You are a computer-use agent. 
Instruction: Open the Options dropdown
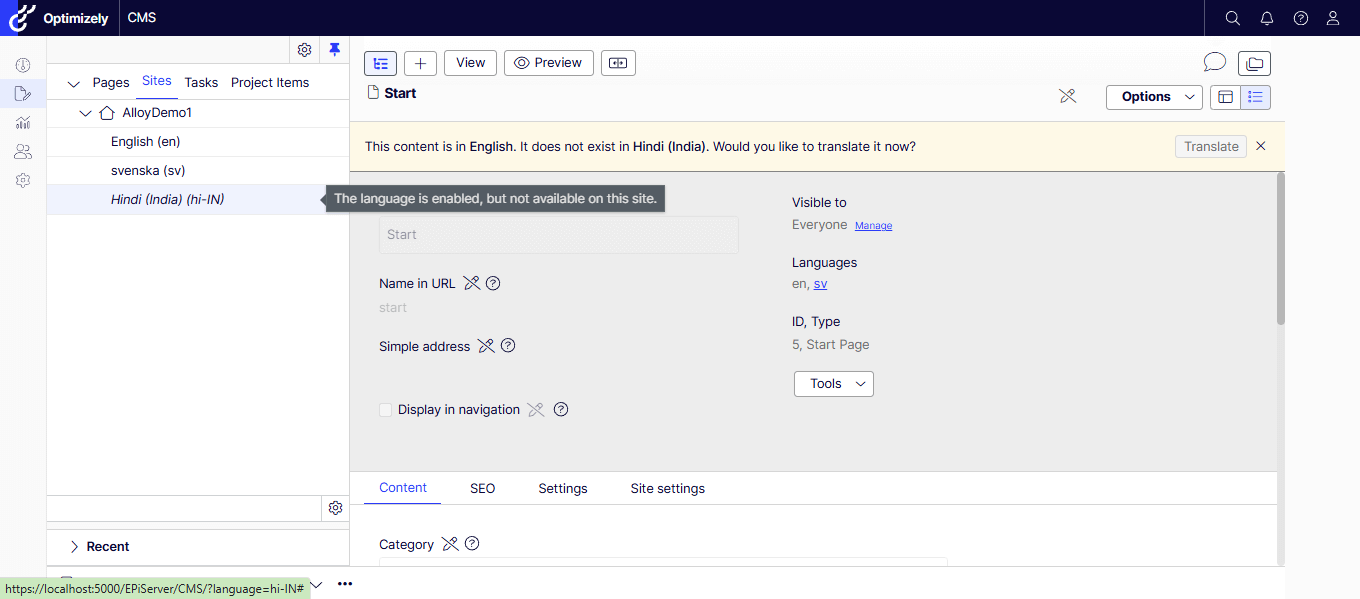tap(1153, 97)
